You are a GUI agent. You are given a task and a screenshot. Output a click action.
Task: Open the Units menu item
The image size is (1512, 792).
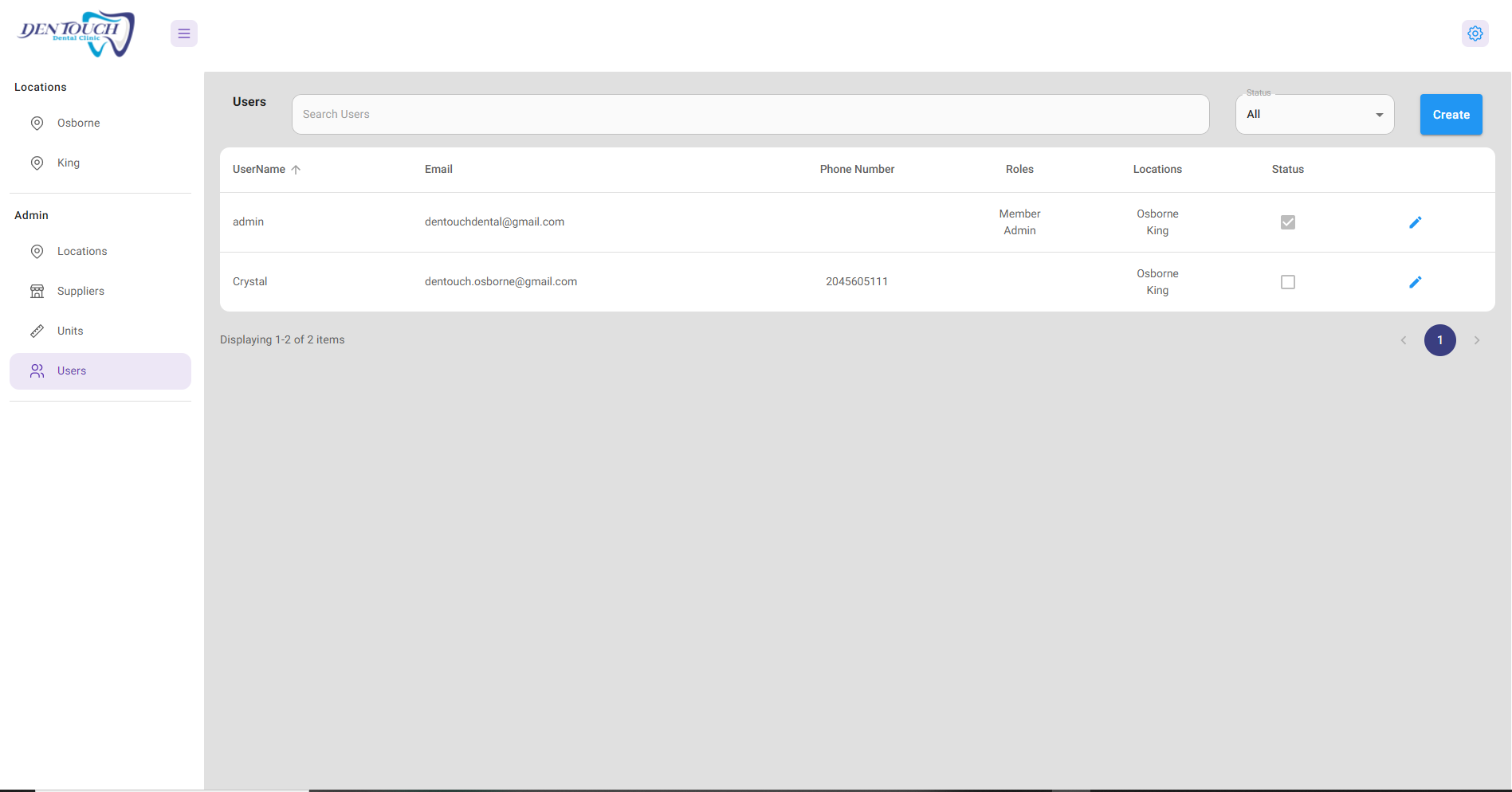point(100,331)
